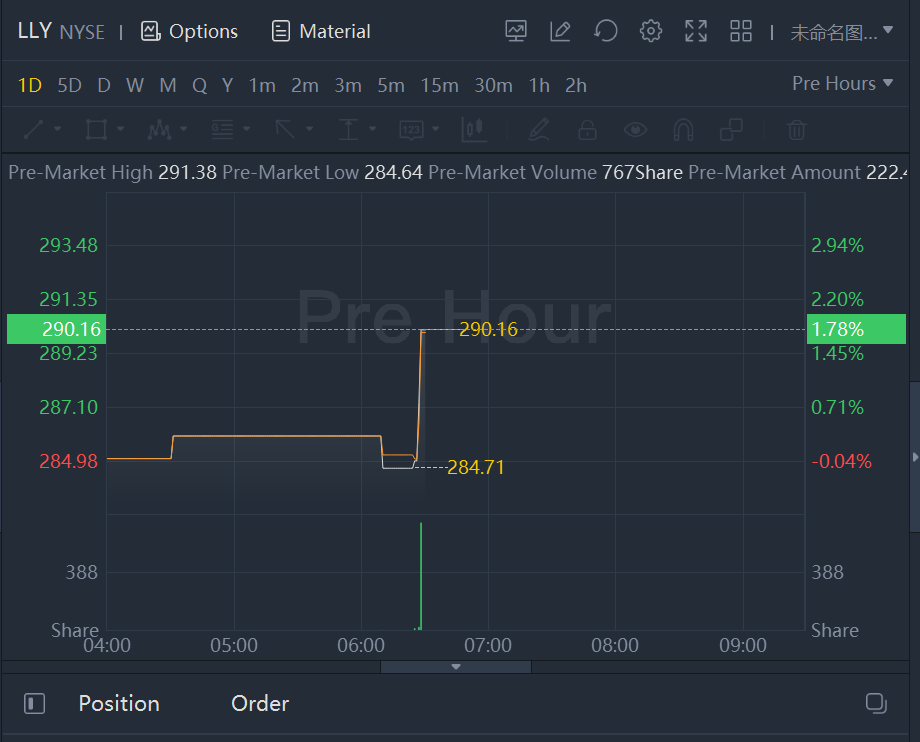Open the 未命名图 chart template dropdown
This screenshot has width=920, height=742.
(842, 32)
